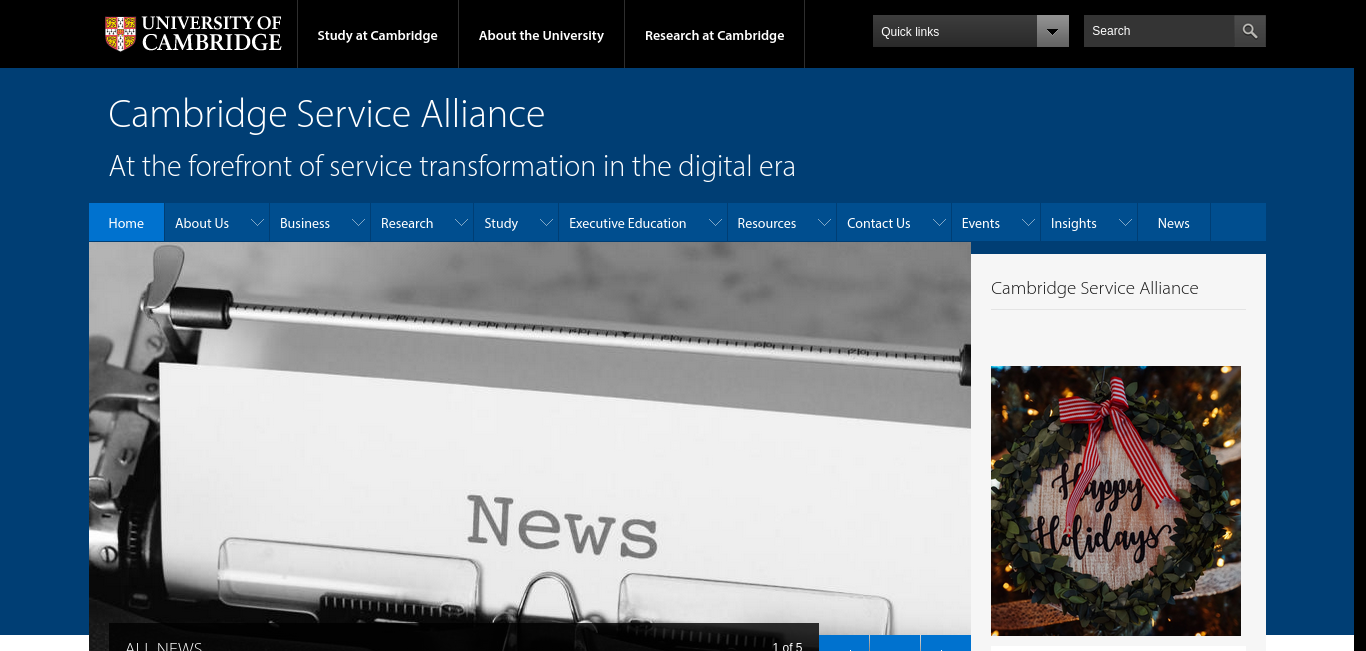Image resolution: width=1366 pixels, height=651 pixels.
Task: Click the University of Cambridge logo
Action: click(x=193, y=34)
